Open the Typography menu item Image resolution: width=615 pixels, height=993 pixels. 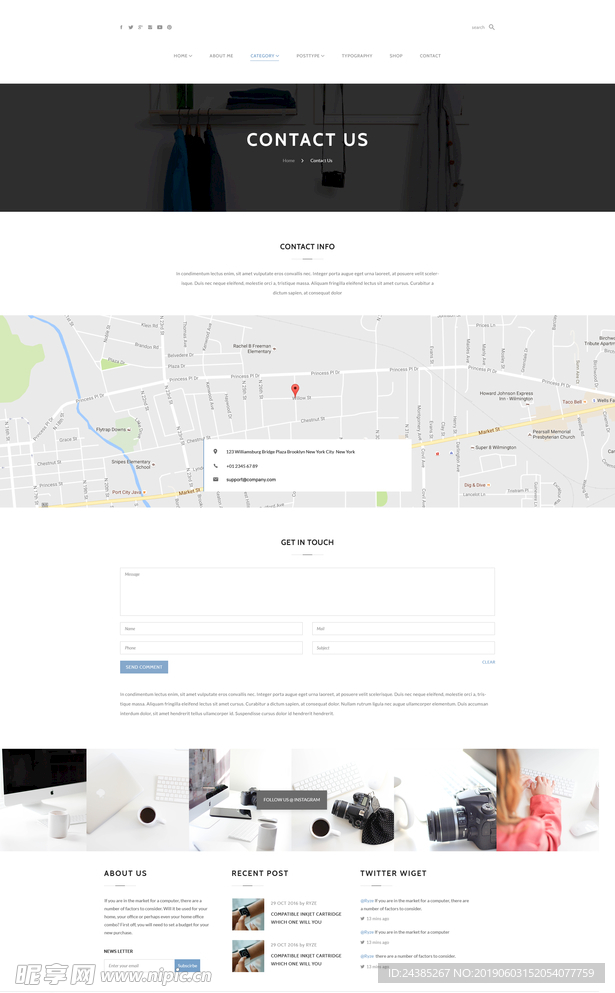pyautogui.click(x=356, y=56)
